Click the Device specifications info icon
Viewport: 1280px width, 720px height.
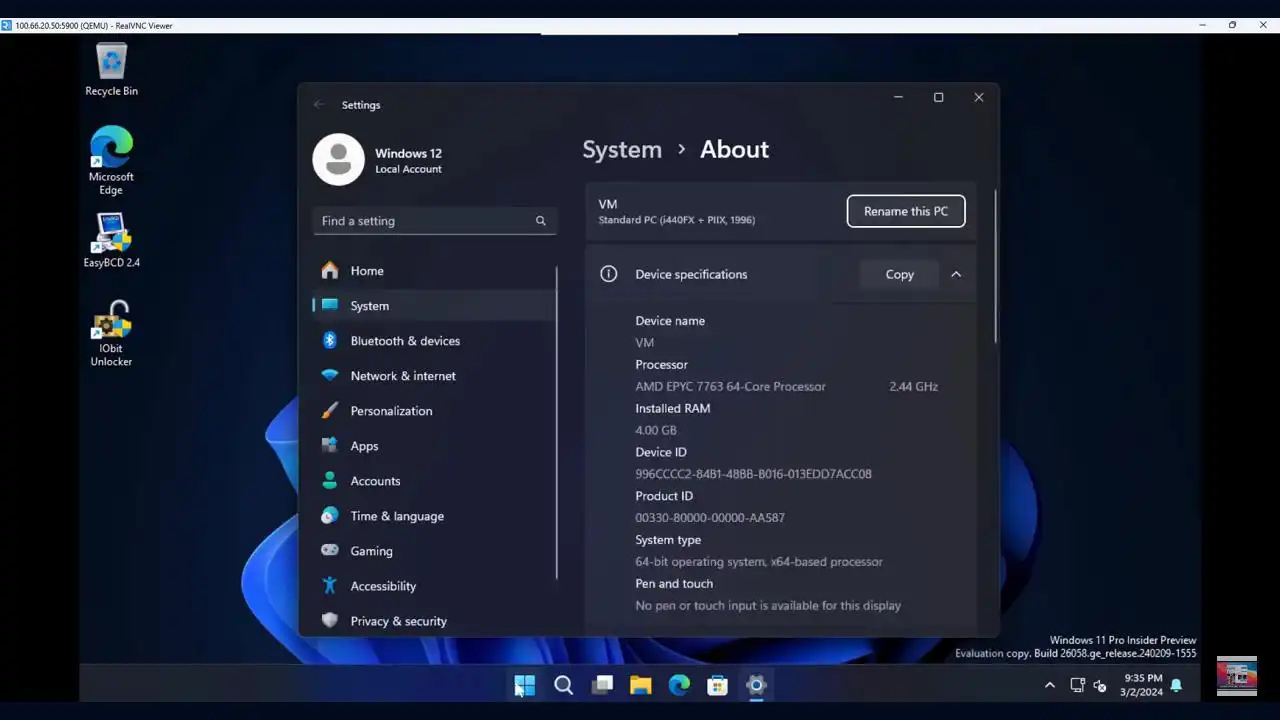click(x=608, y=274)
